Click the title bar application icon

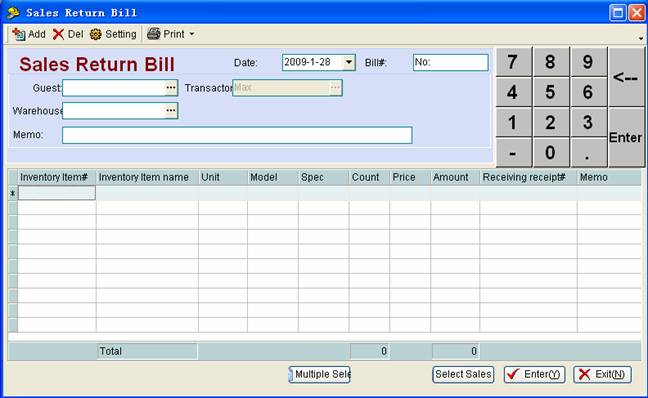pyautogui.click(x=13, y=12)
